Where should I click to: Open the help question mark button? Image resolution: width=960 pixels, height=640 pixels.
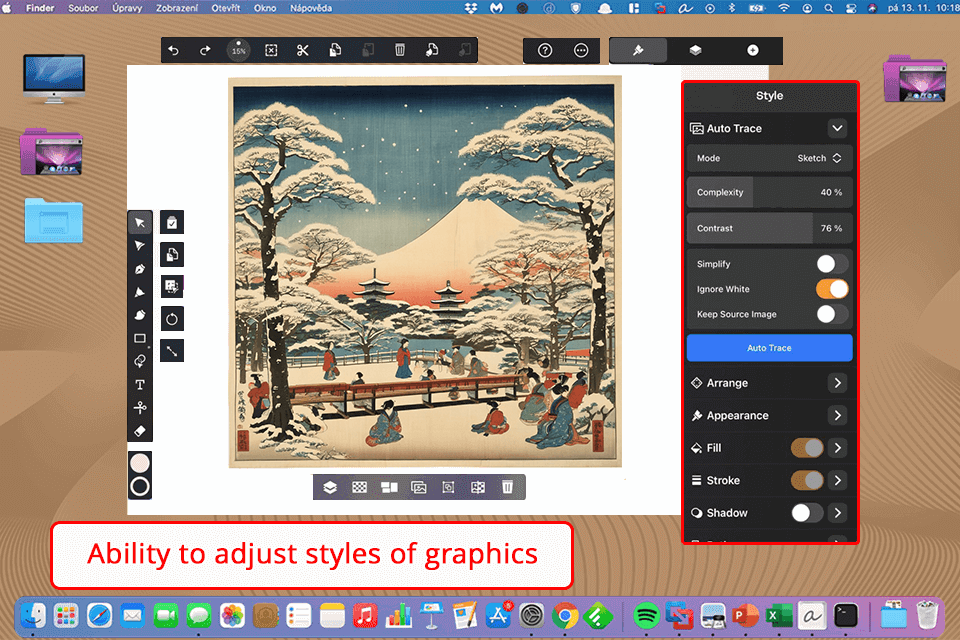tap(545, 50)
